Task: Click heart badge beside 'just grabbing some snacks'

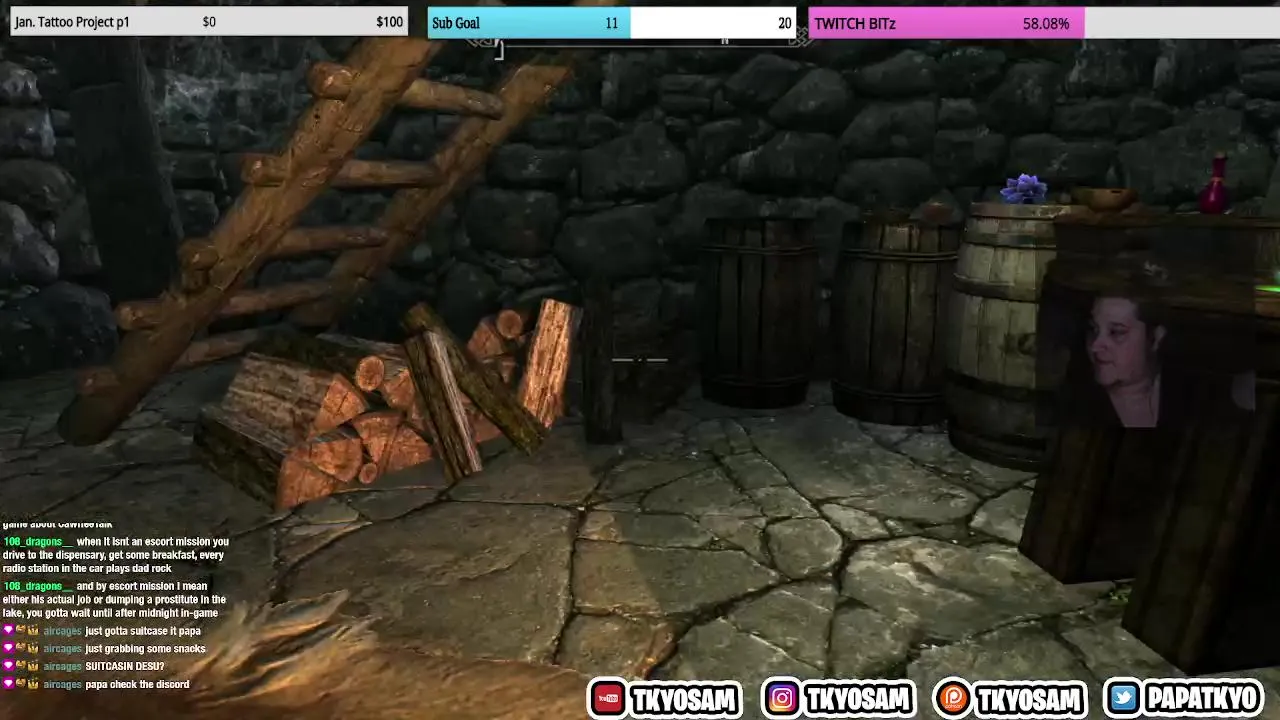Action: (x=8, y=649)
